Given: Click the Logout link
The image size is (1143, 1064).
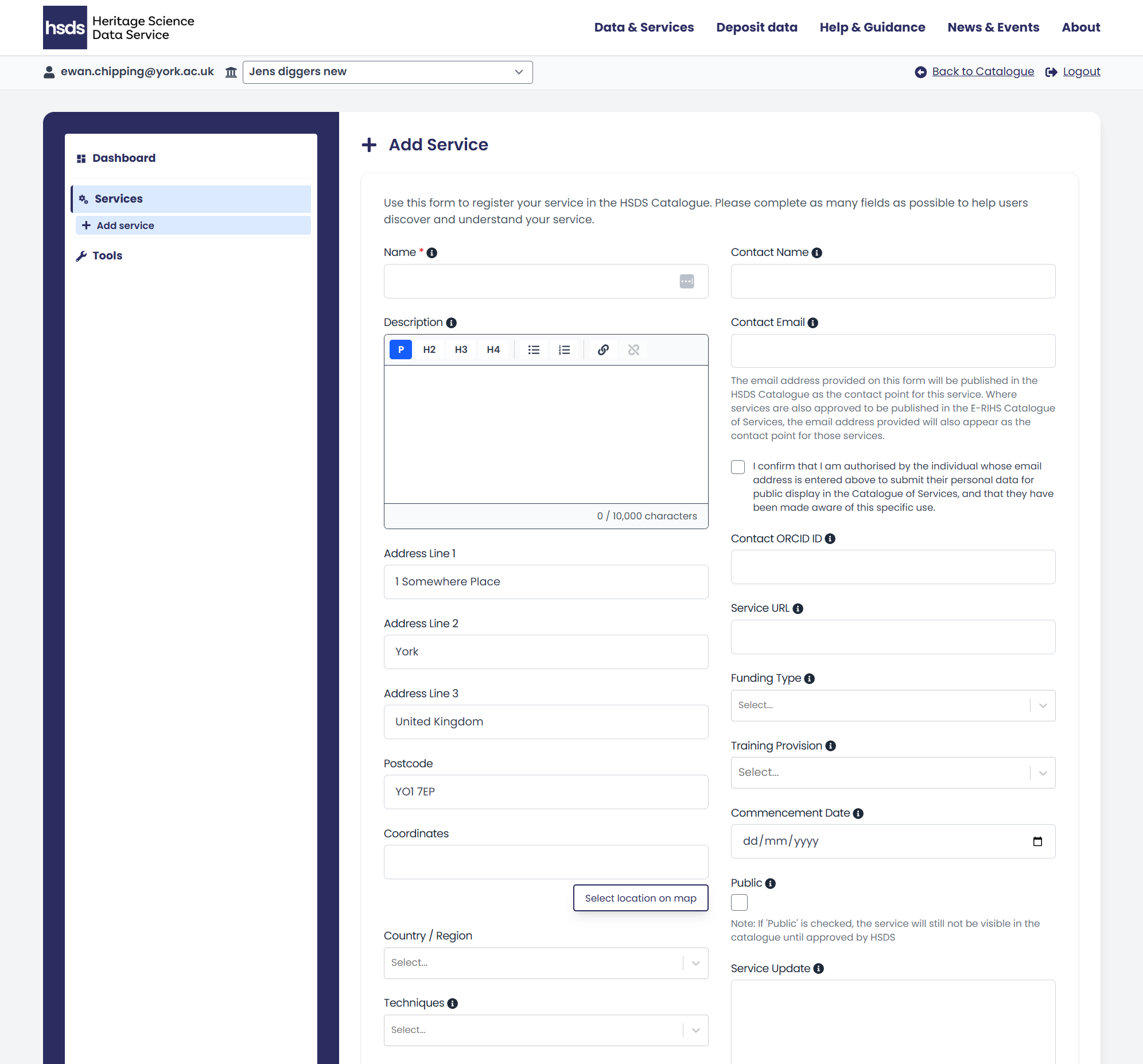Looking at the screenshot, I should [x=1081, y=71].
